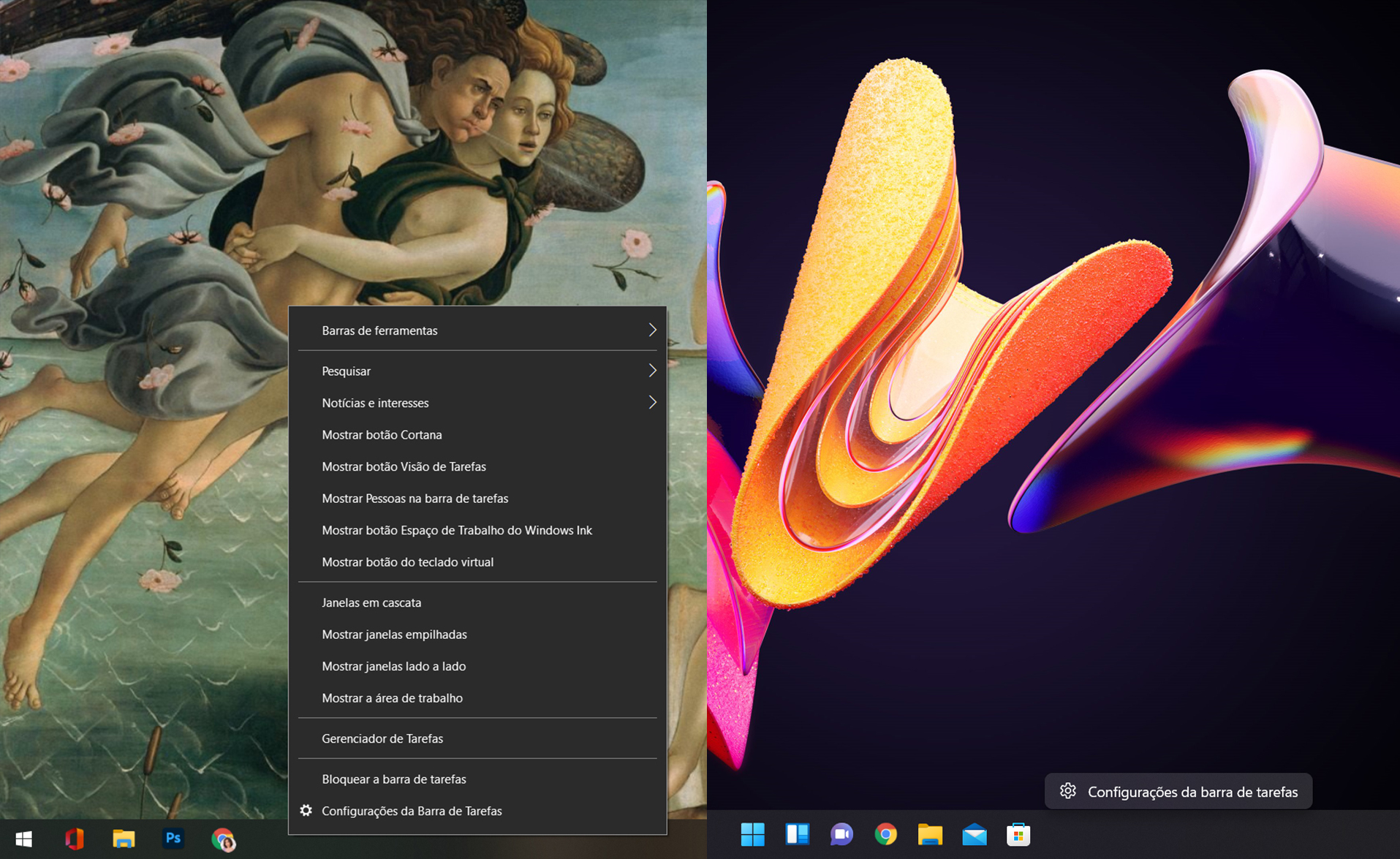Open File Explorer on Windows 11 taskbar
The height and width of the screenshot is (859, 1400).
930,834
